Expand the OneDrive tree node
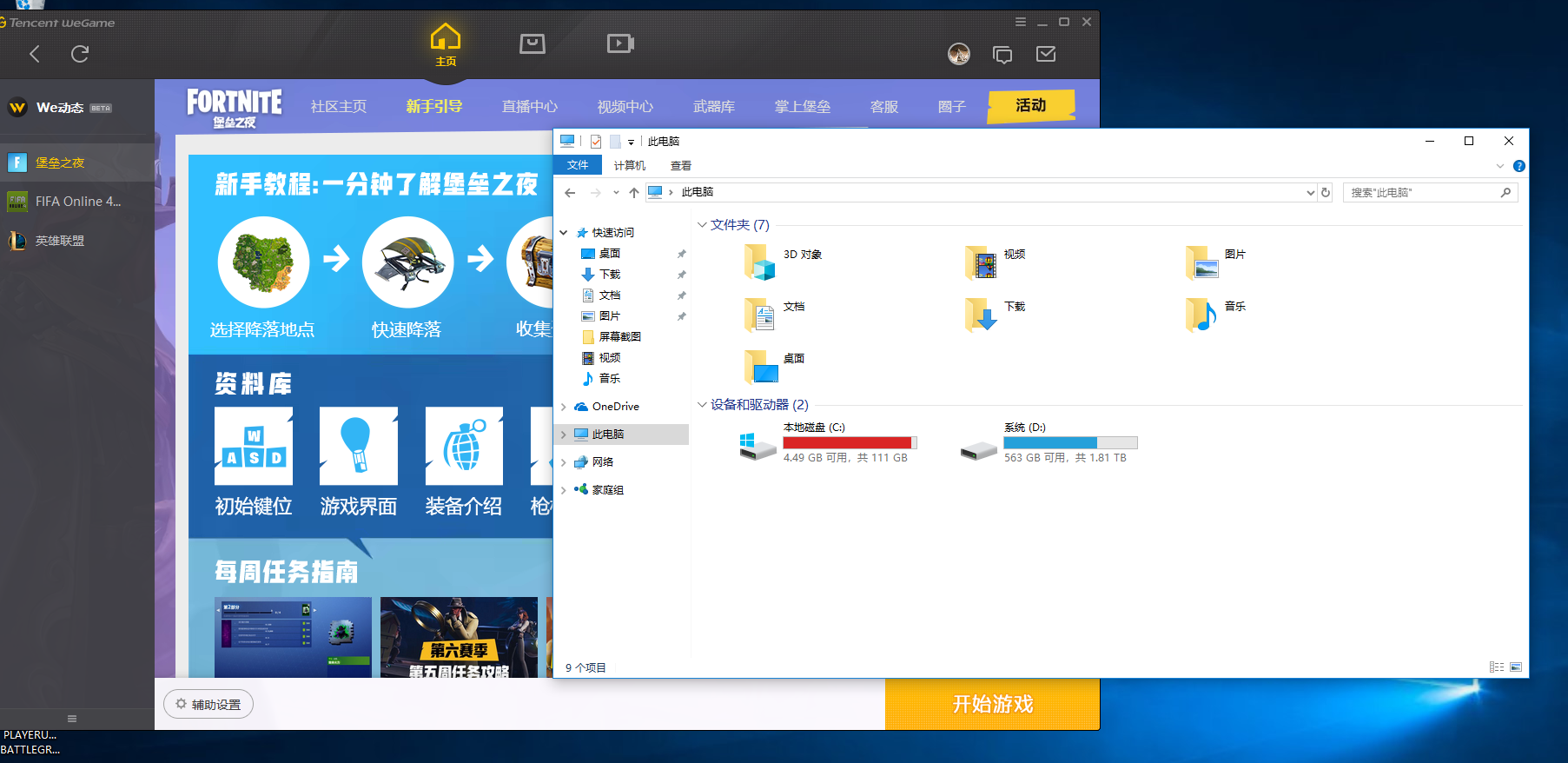Viewport: 1568px width, 763px height. 564,407
